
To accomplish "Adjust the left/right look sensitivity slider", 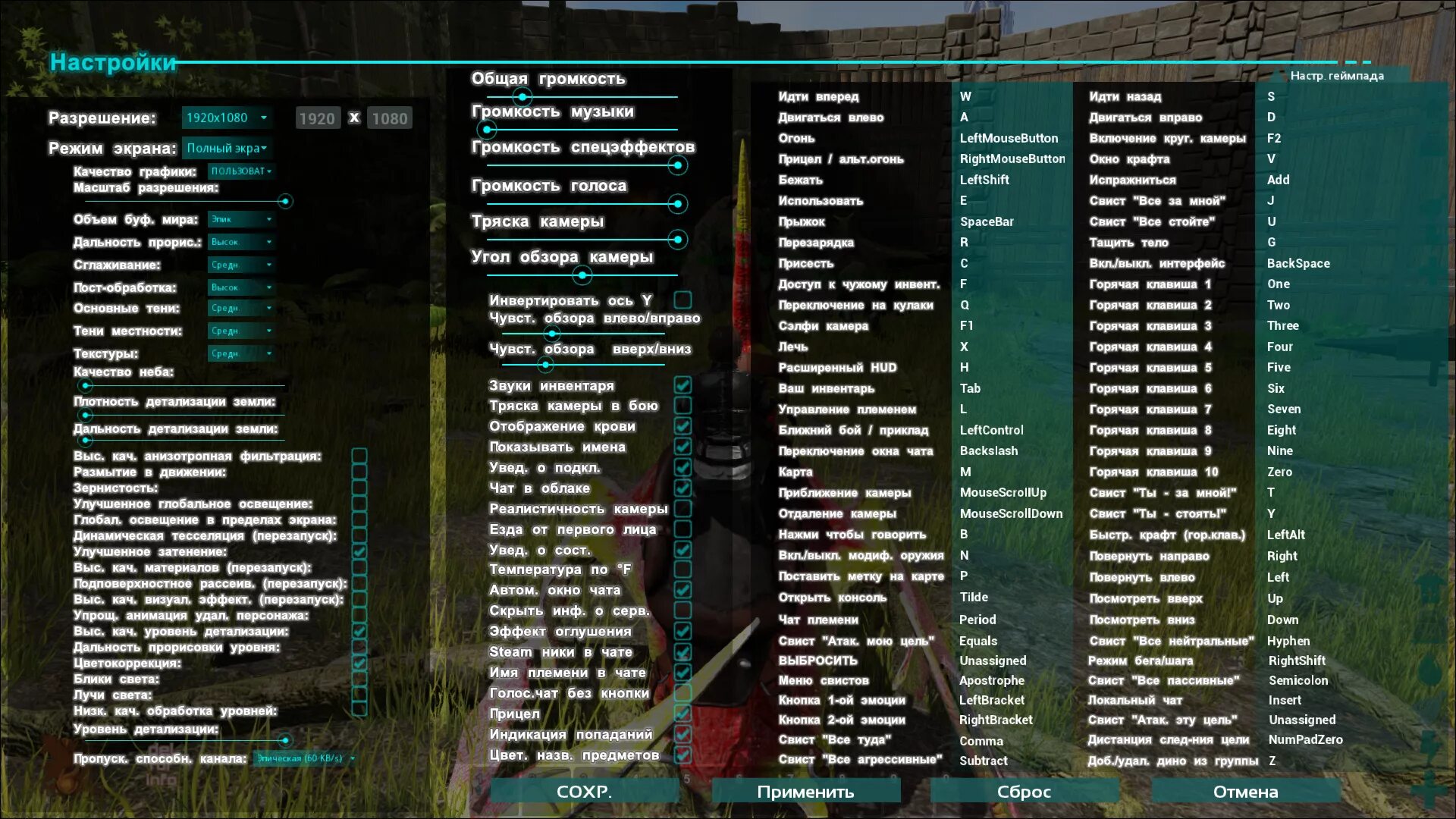I will coord(583,334).
